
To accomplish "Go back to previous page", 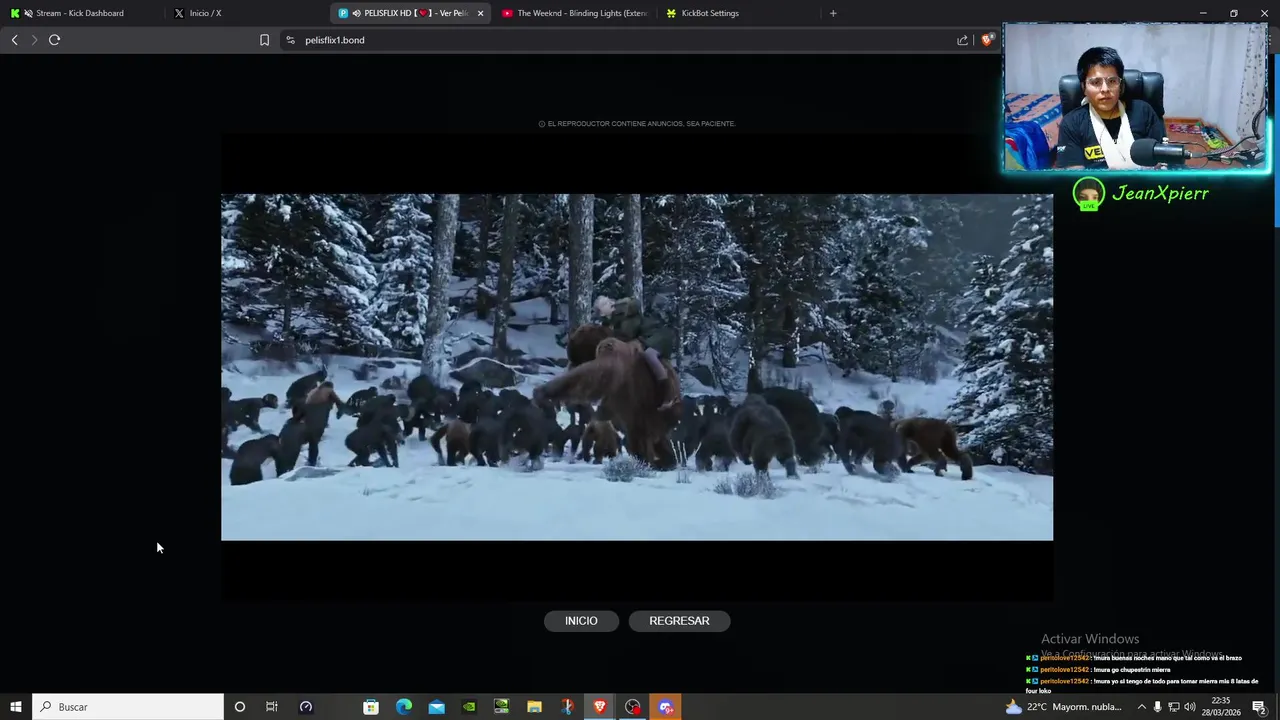I will [14, 40].
